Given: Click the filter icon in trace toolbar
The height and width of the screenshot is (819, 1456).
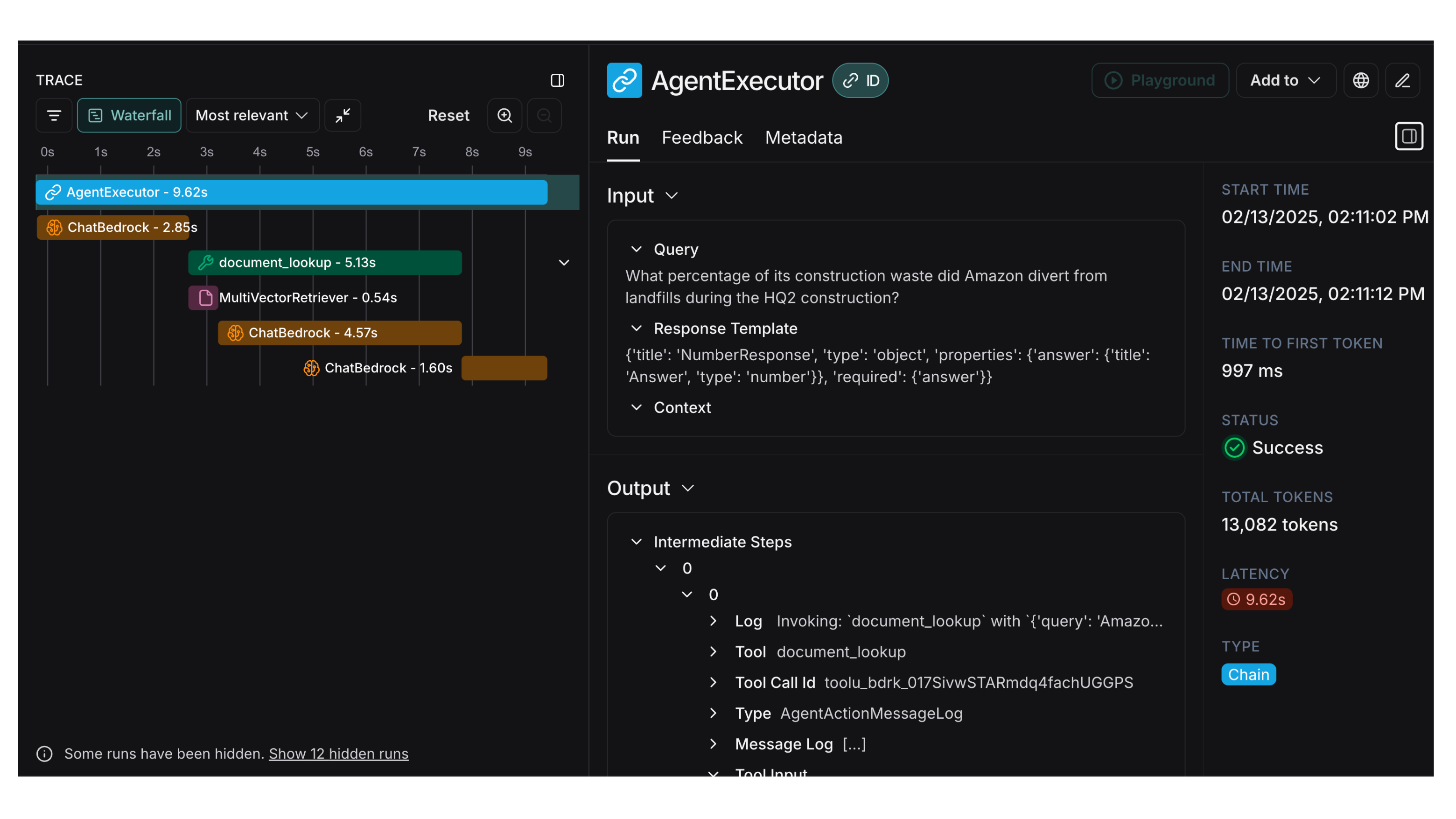Looking at the screenshot, I should pyautogui.click(x=54, y=115).
